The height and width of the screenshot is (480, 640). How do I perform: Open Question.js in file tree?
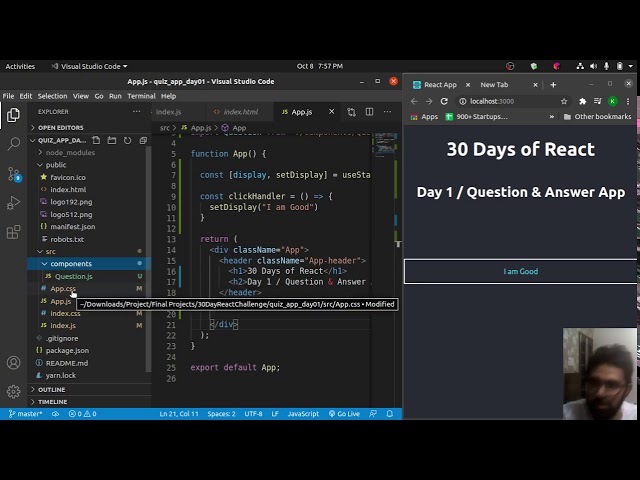click(73, 276)
